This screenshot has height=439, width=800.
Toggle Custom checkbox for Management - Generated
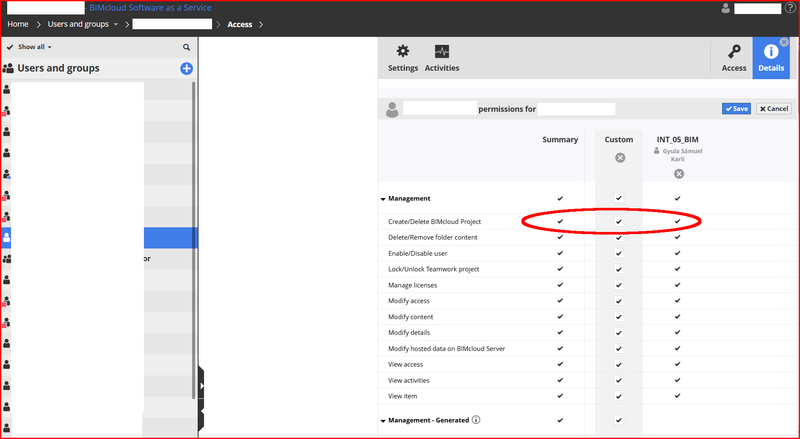619,420
